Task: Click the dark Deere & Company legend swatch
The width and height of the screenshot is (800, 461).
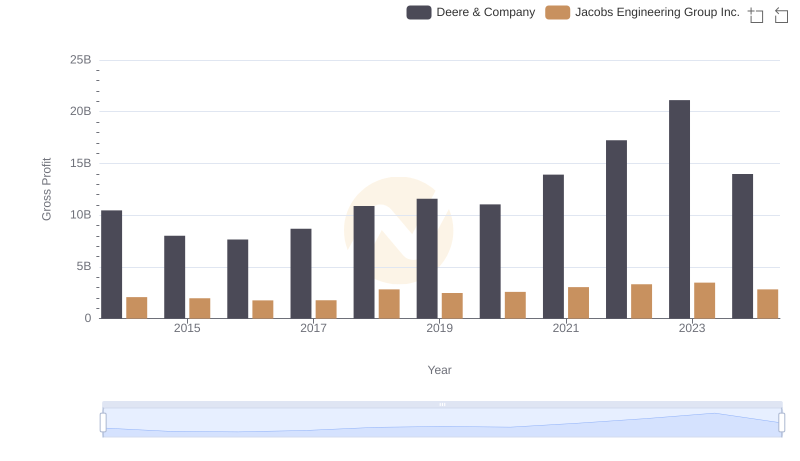Action: coord(419,12)
